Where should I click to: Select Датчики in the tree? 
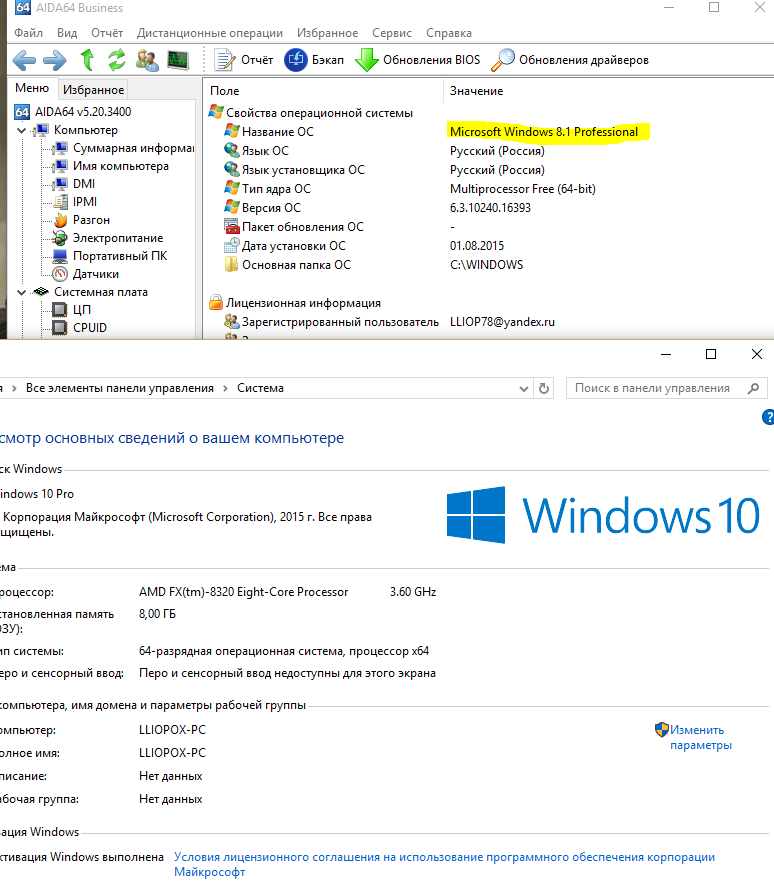pyautogui.click(x=86, y=274)
